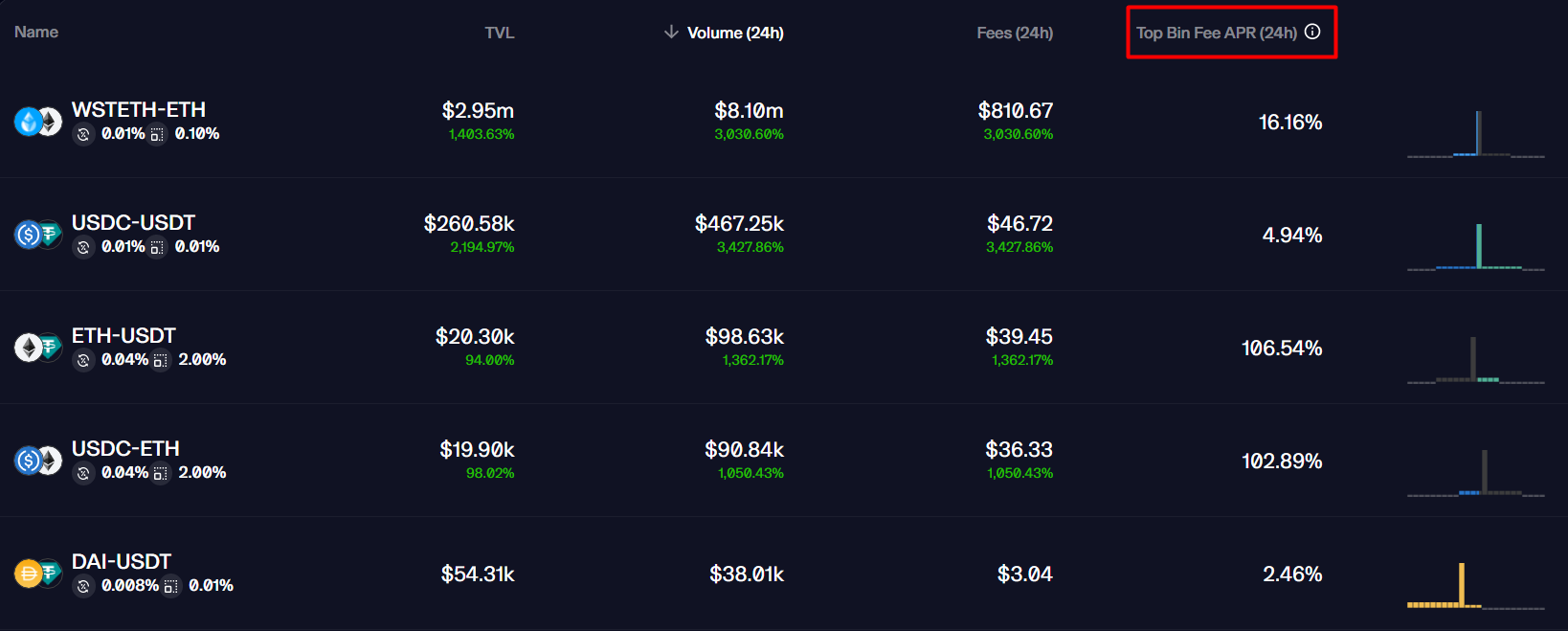Open the ETH-USDT pool name
Viewport: 1568px width, 631px height.
(x=123, y=335)
